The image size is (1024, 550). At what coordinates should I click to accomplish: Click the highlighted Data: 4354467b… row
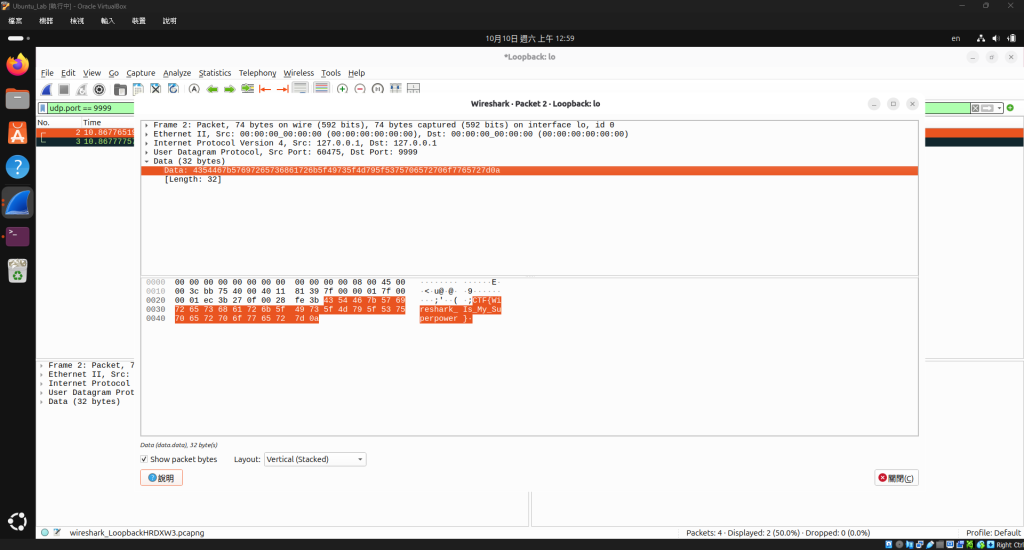click(529, 170)
